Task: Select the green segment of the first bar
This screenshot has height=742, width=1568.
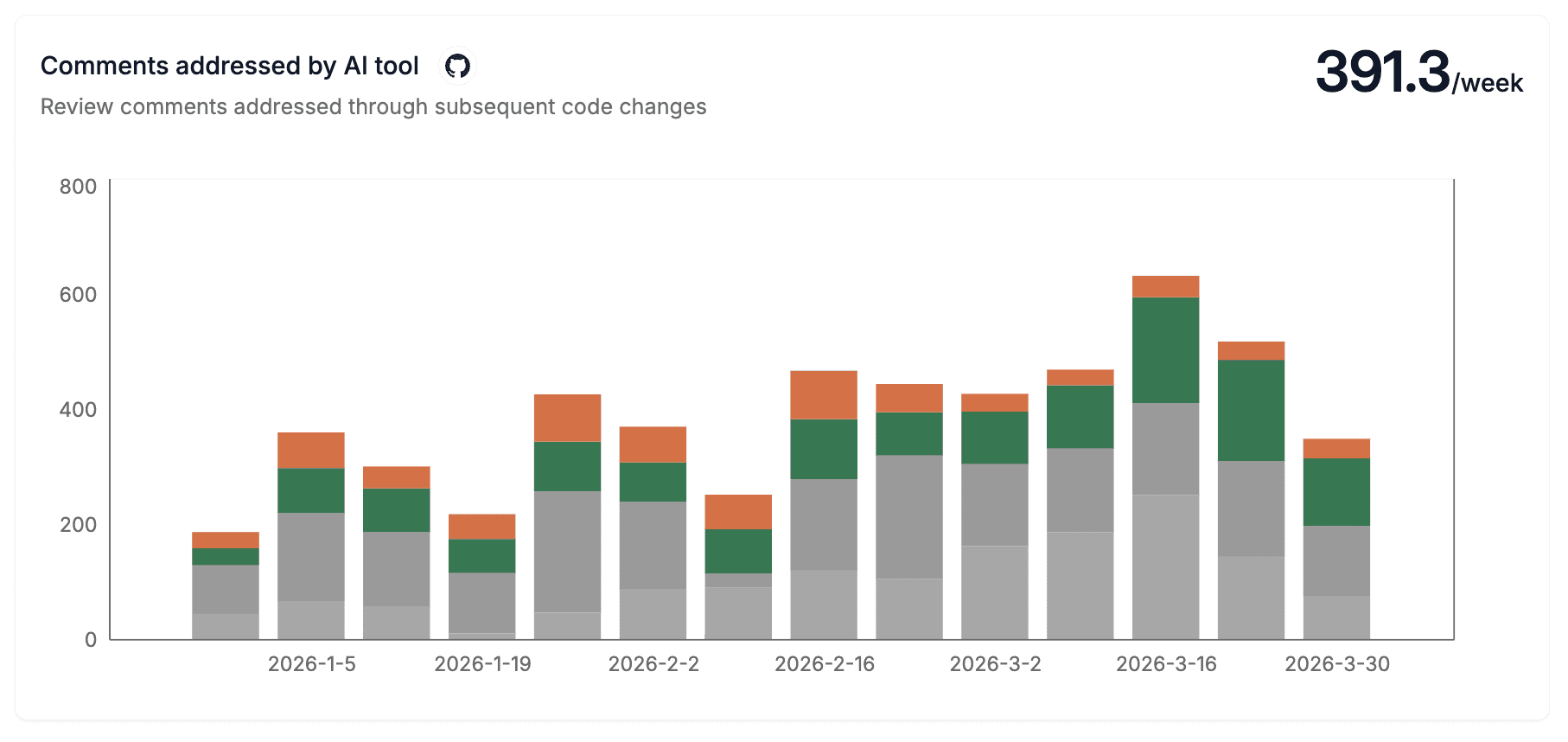Action: (x=226, y=557)
